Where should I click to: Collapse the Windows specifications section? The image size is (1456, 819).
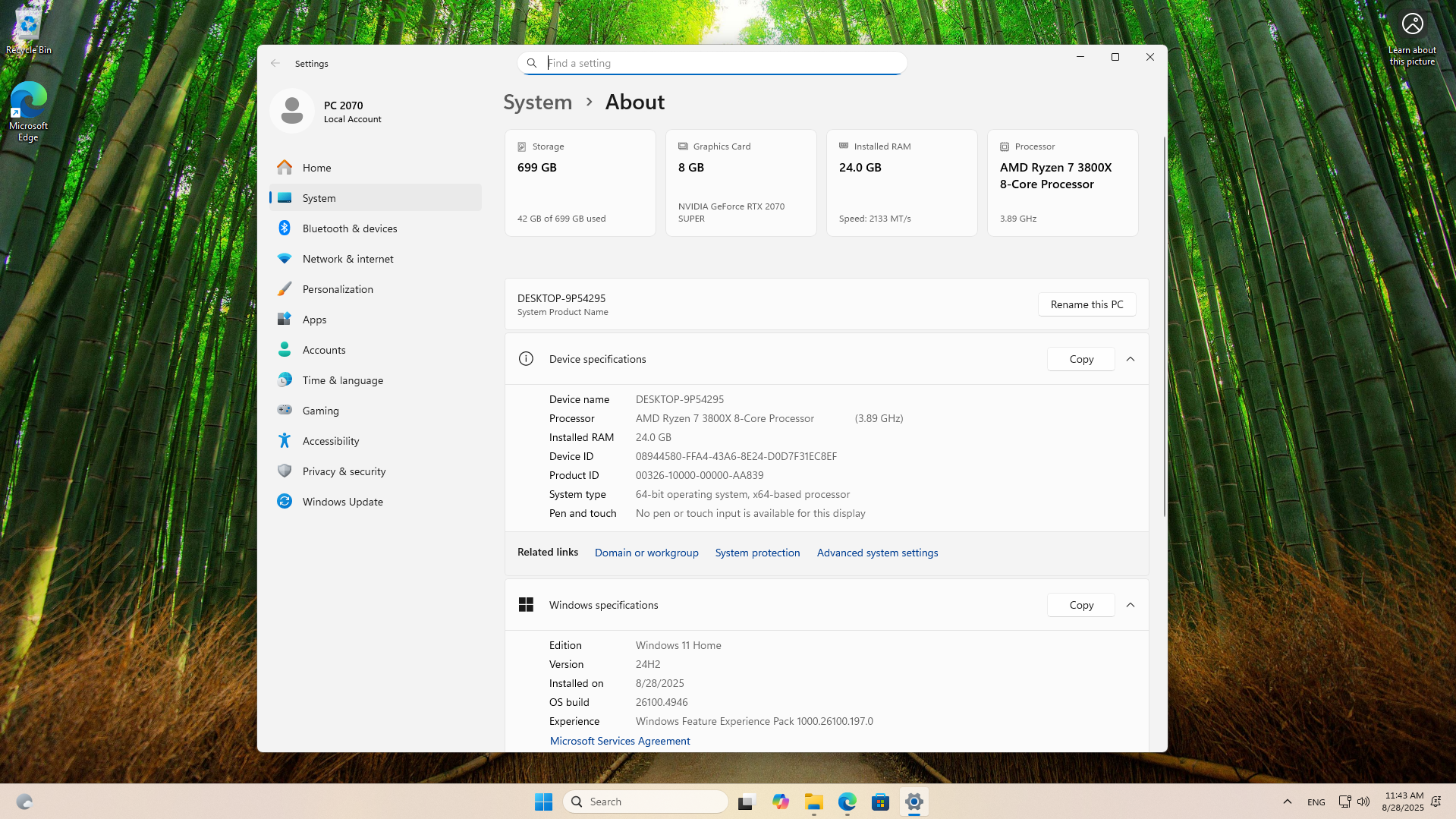click(x=1131, y=605)
